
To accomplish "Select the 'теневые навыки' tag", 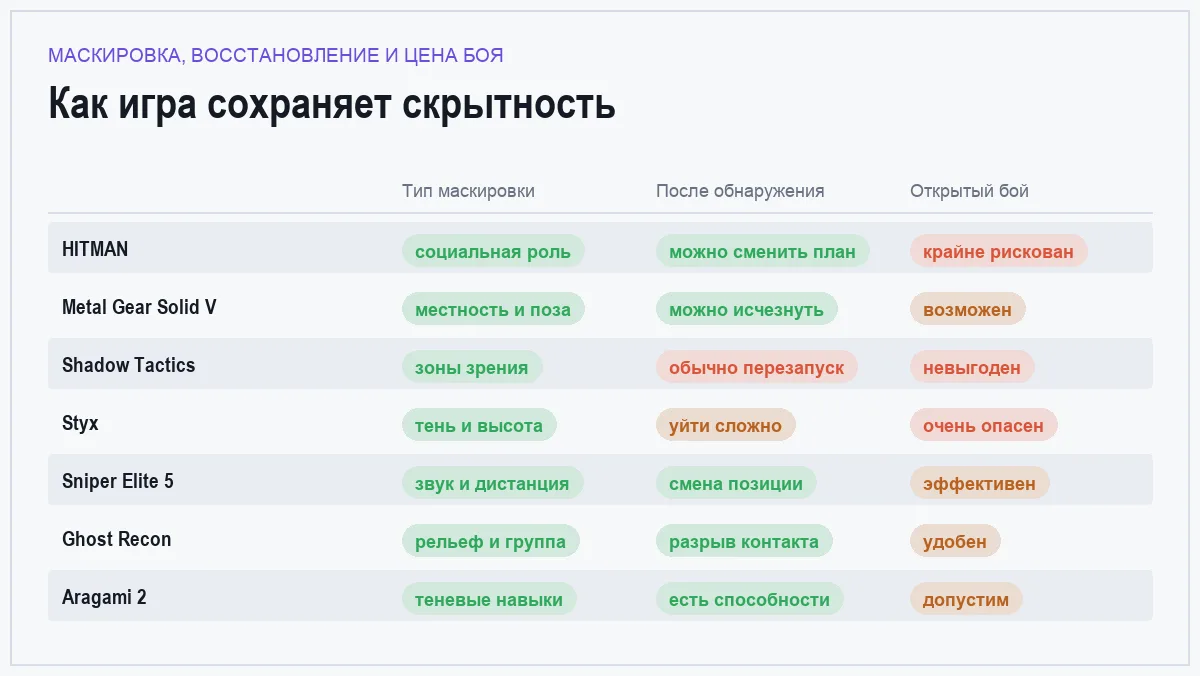I will pos(489,599).
